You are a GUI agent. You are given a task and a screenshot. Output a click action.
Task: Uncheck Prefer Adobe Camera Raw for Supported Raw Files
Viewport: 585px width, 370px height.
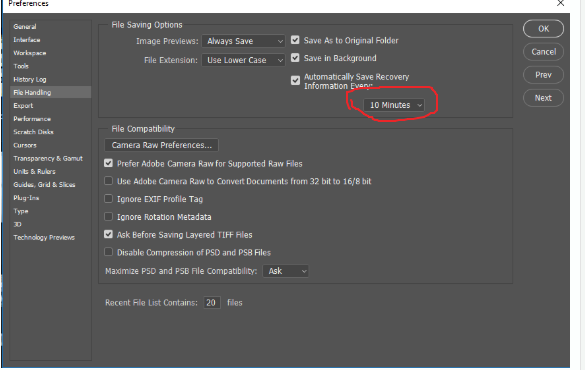pyautogui.click(x=108, y=163)
